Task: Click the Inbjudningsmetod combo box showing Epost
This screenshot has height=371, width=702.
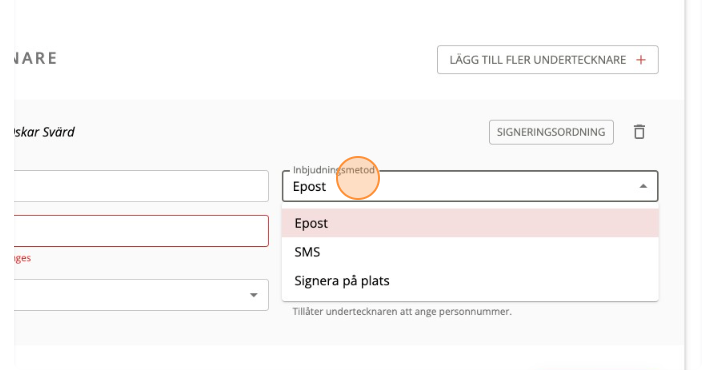Action: click(470, 186)
